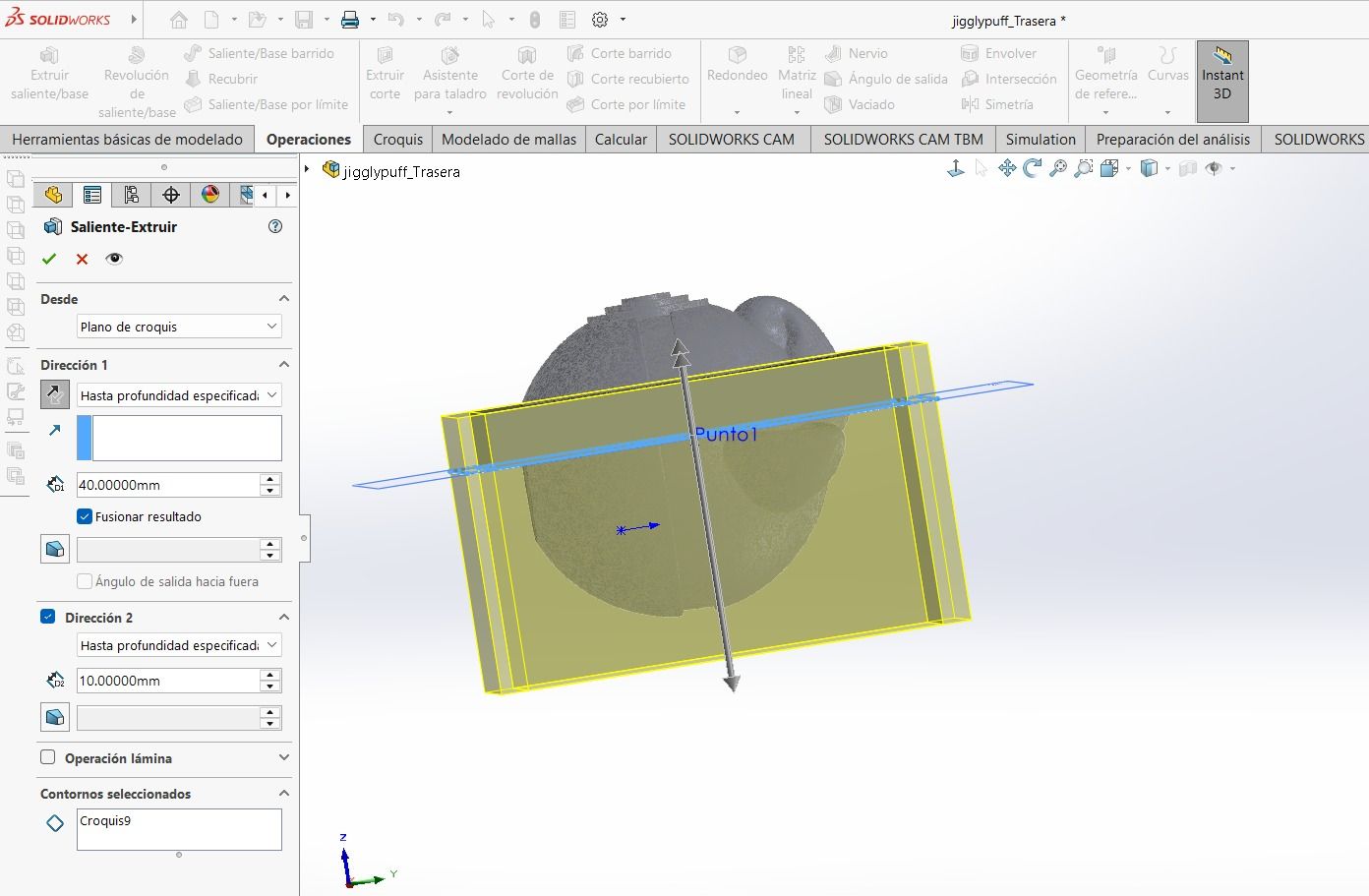Screen dimensions: 1369x896
Task: Click the Home icon in title bar
Action: pos(178,20)
